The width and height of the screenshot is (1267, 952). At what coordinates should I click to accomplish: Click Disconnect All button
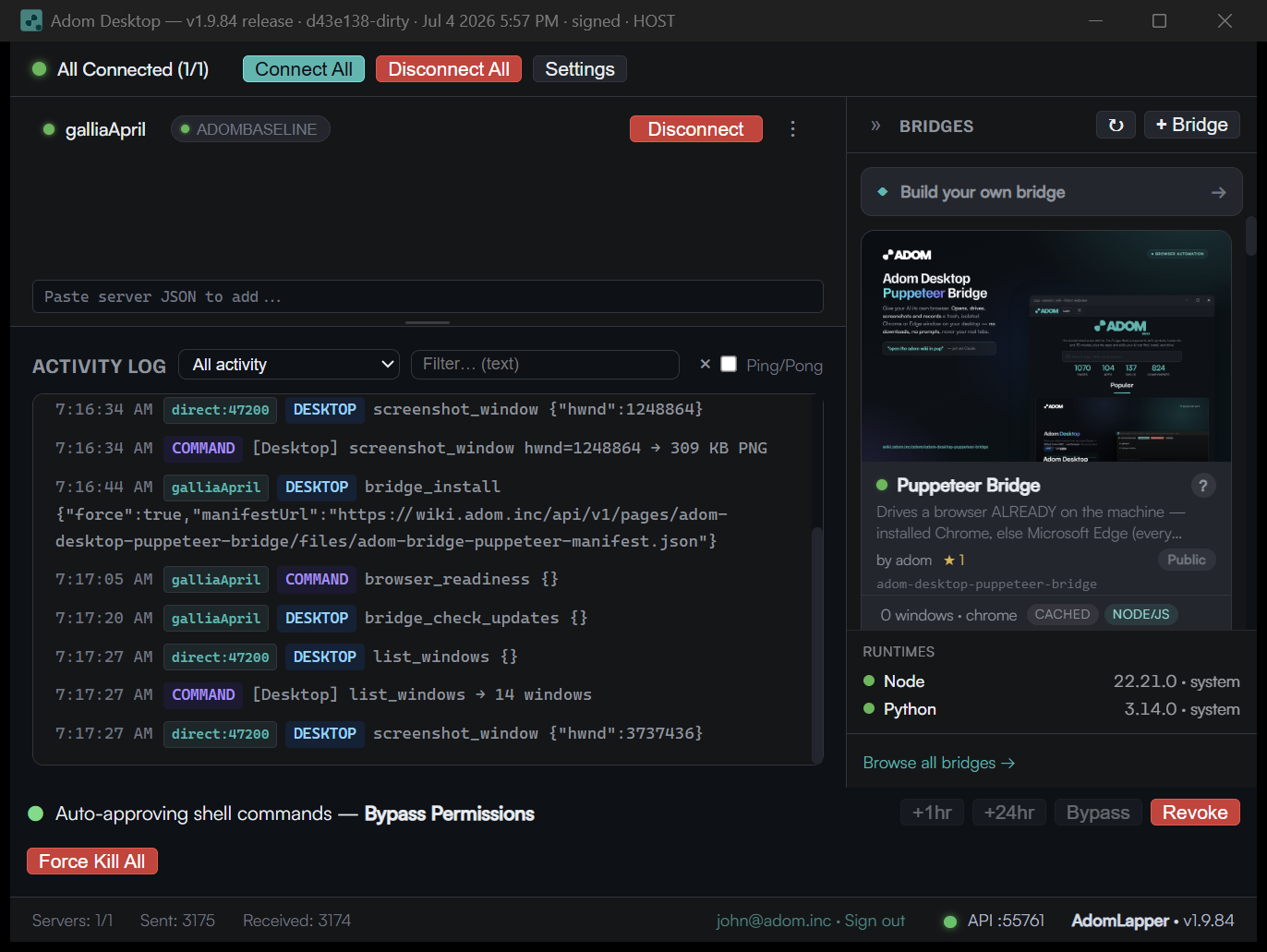(x=449, y=69)
